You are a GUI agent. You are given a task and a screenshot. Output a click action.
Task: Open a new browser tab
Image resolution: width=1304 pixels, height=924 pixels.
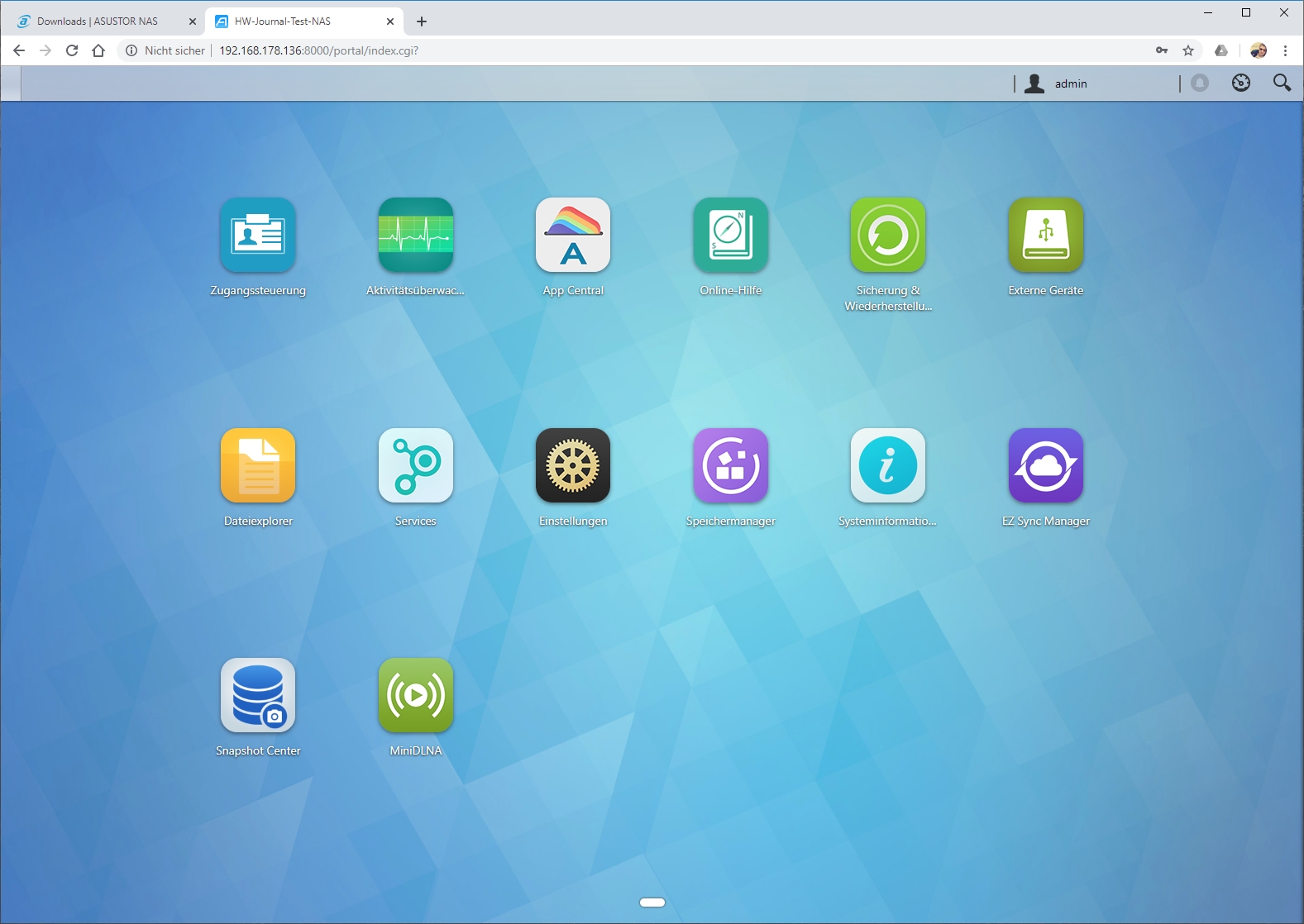click(x=422, y=21)
